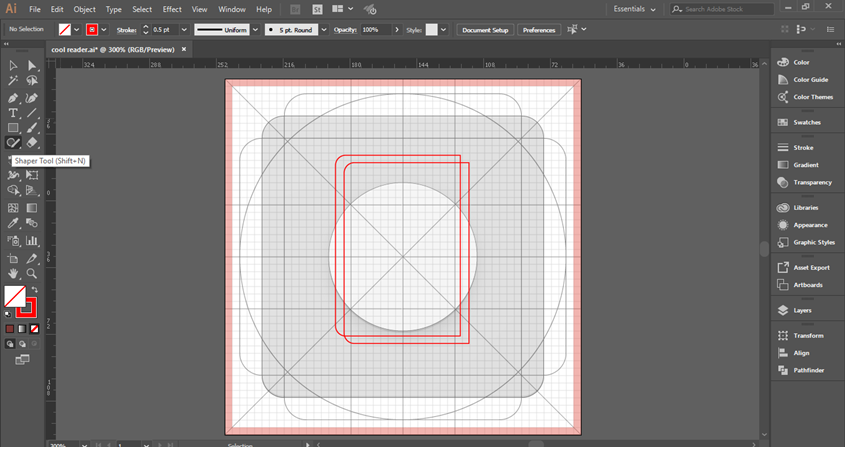Select the Pen tool
The width and height of the screenshot is (847, 449).
point(13,98)
